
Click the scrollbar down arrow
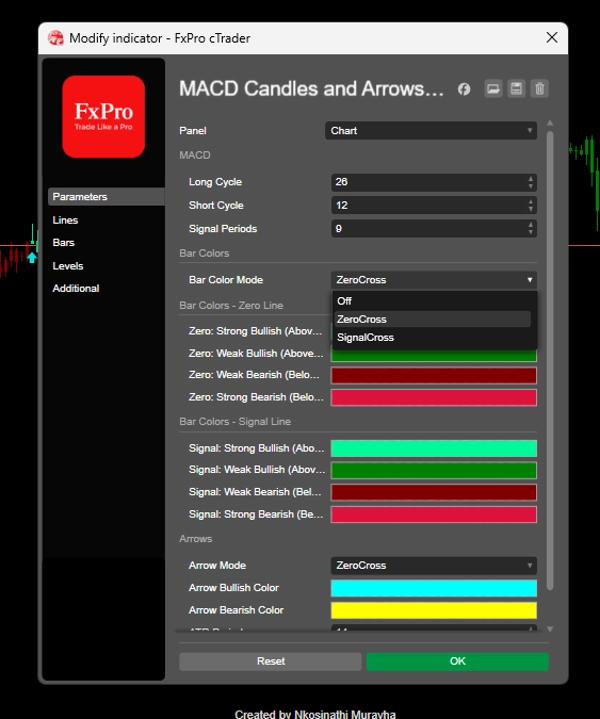550,629
